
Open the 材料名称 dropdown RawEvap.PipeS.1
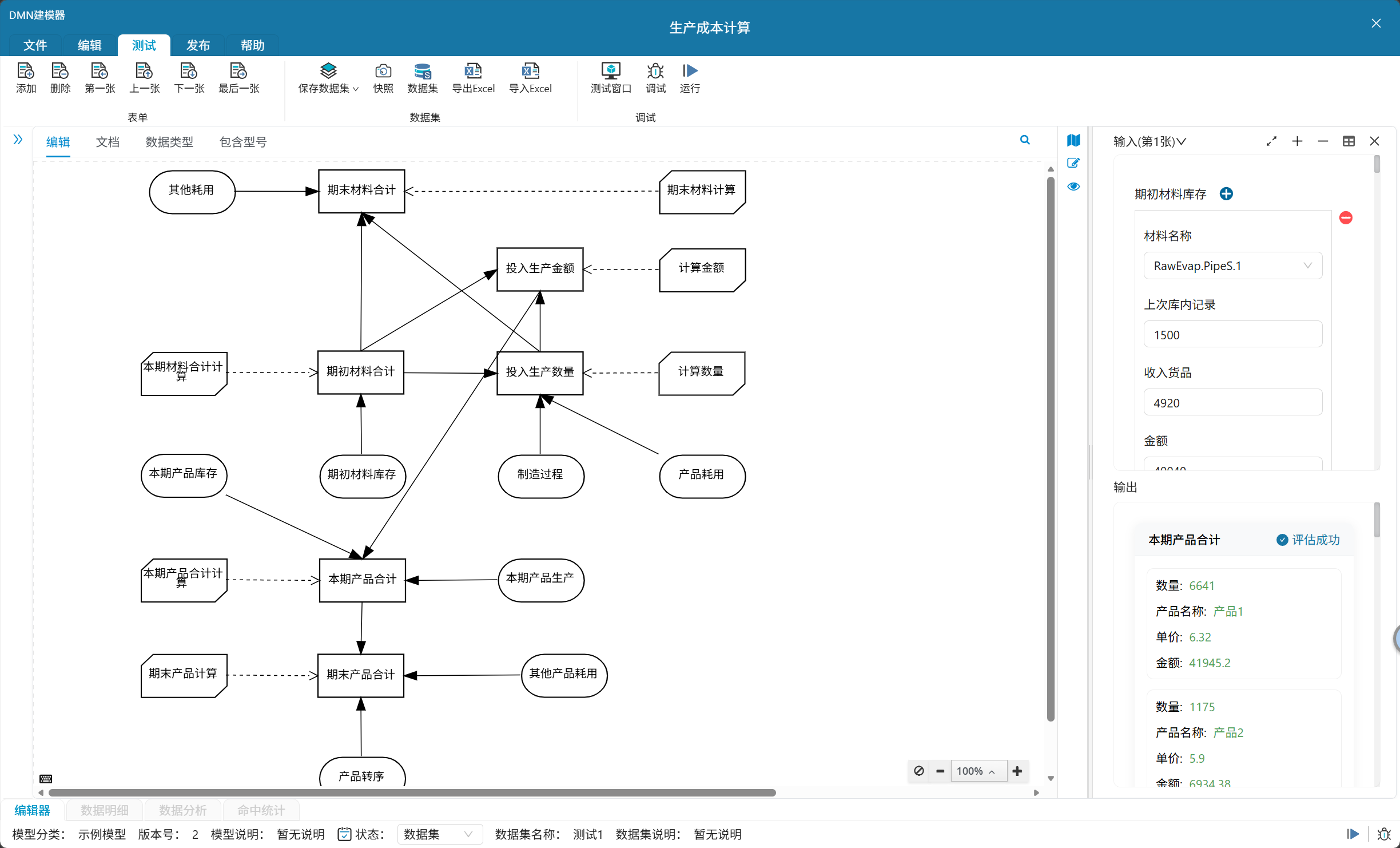point(1232,266)
